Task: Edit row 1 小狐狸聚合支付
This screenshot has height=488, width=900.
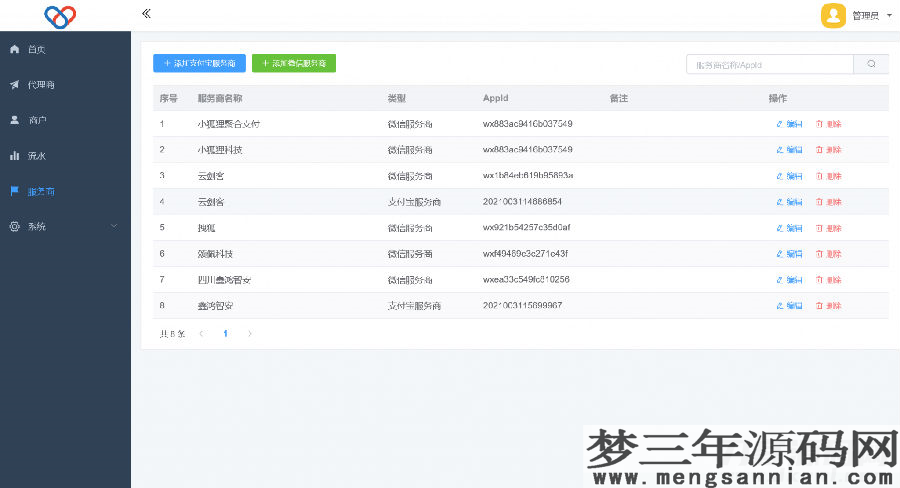Action: point(789,124)
